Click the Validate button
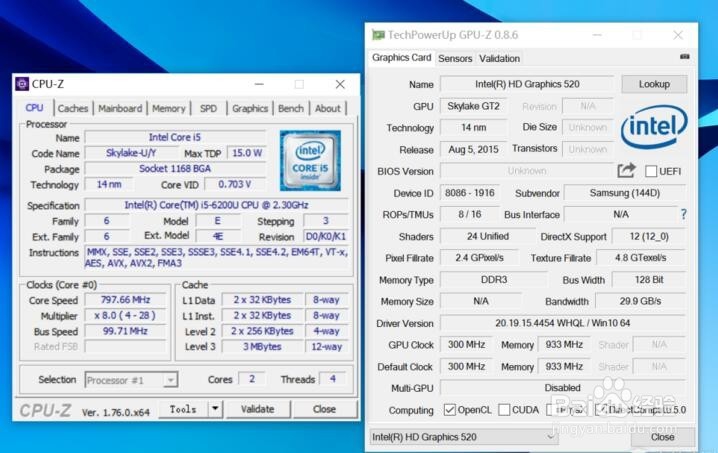This screenshot has height=453, width=718. click(x=258, y=409)
